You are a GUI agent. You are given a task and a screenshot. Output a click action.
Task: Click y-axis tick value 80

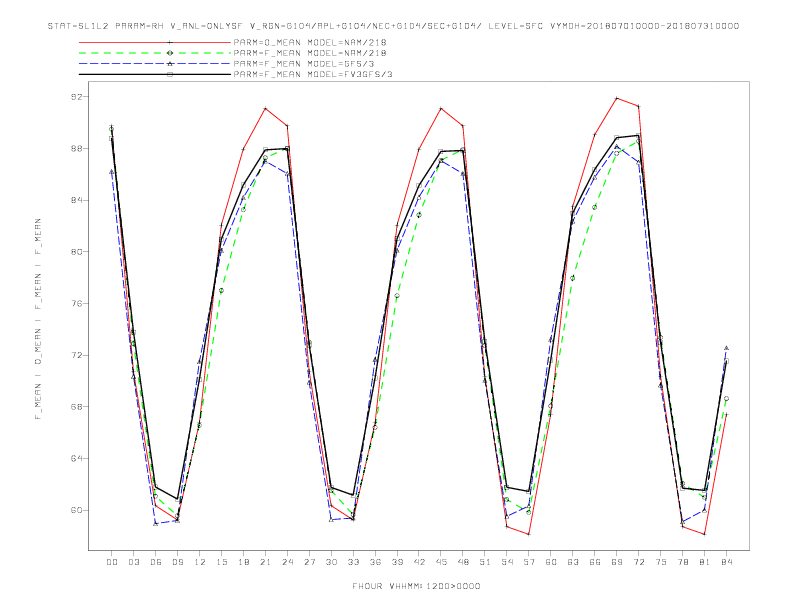pos(77,251)
